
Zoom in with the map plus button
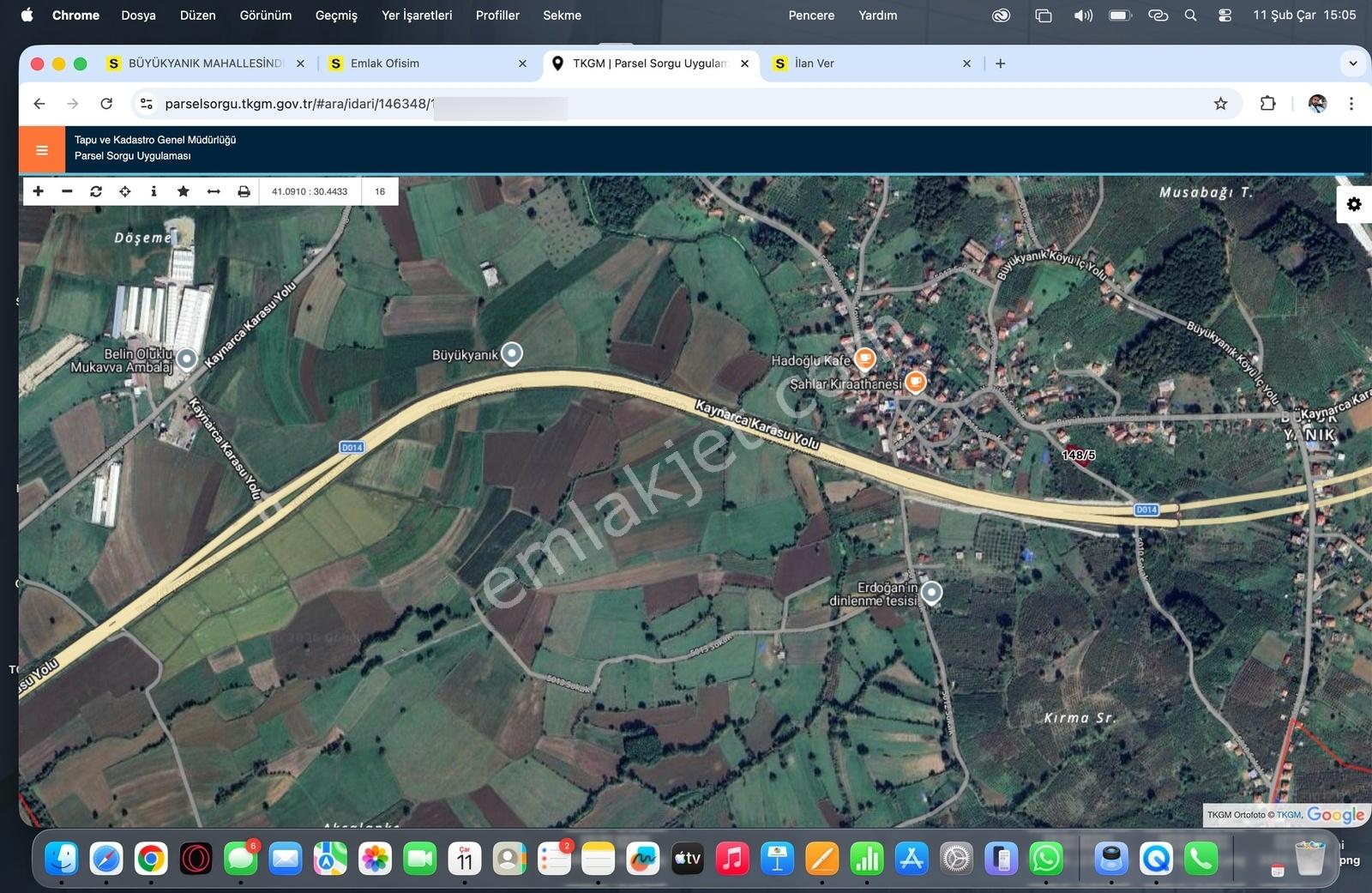pyautogui.click(x=38, y=191)
